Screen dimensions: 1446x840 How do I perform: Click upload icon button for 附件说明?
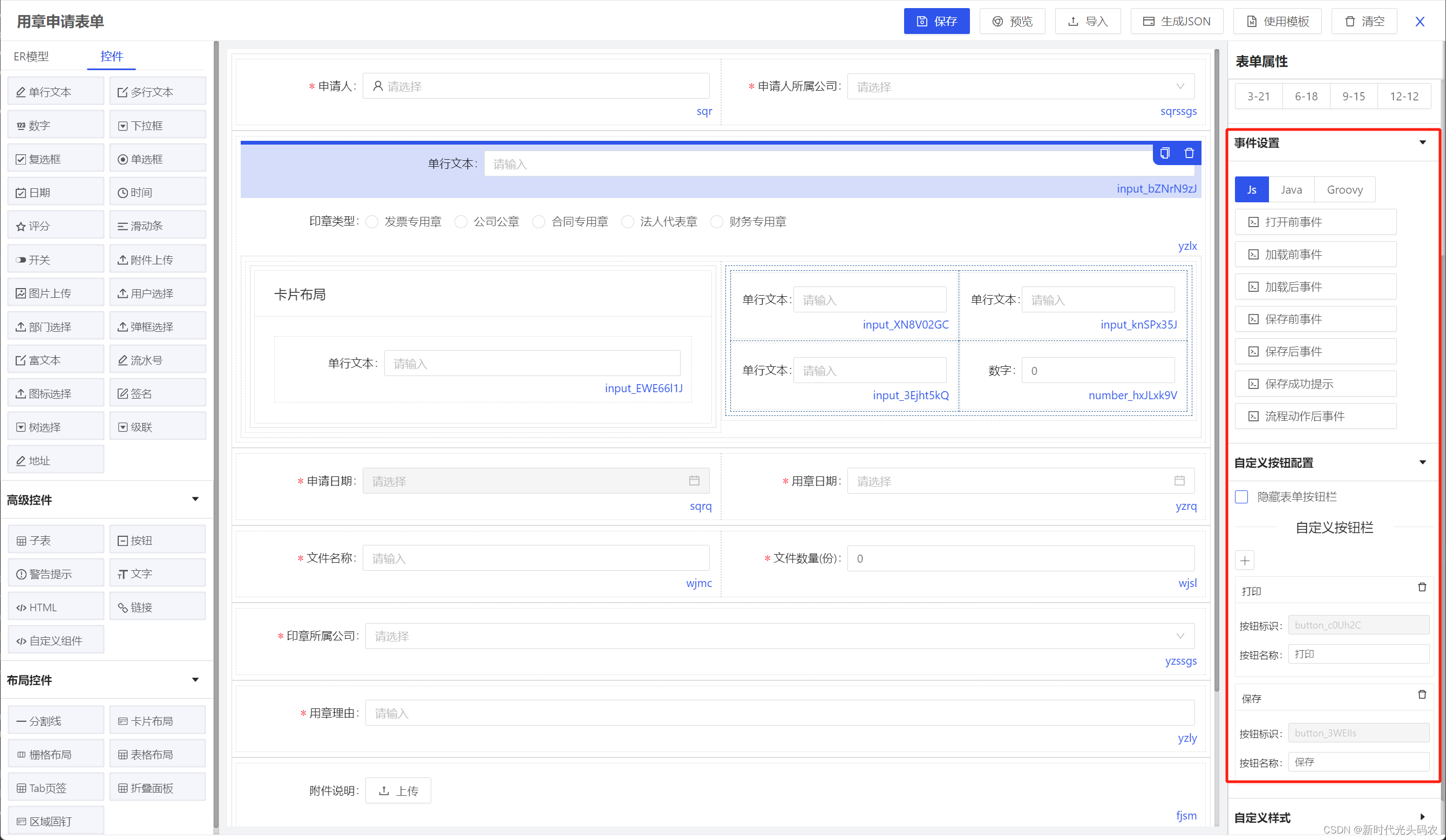point(398,791)
